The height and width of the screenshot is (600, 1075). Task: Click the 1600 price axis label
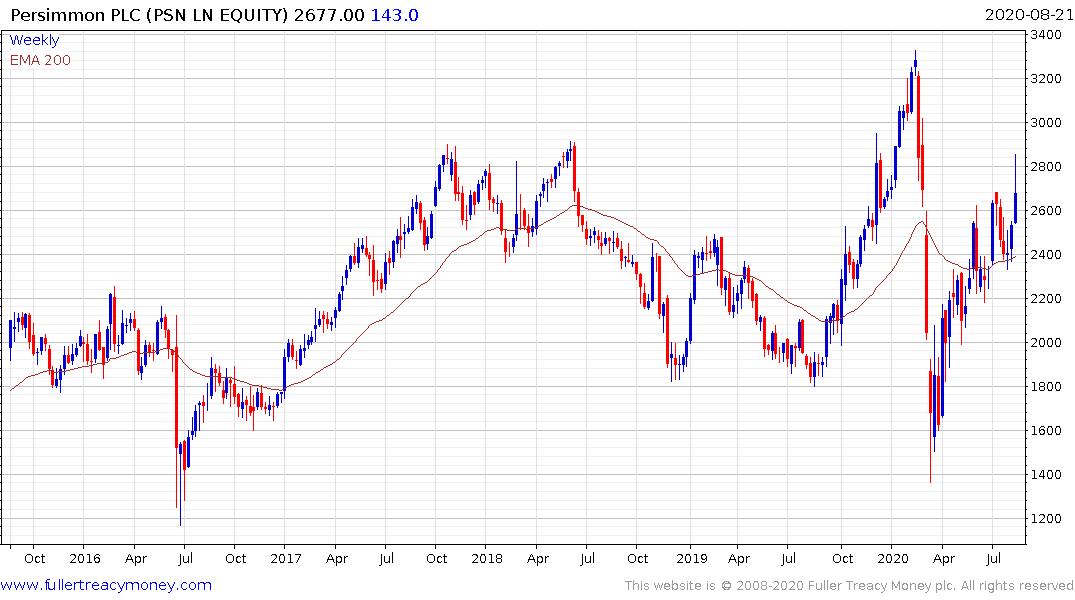point(1046,431)
